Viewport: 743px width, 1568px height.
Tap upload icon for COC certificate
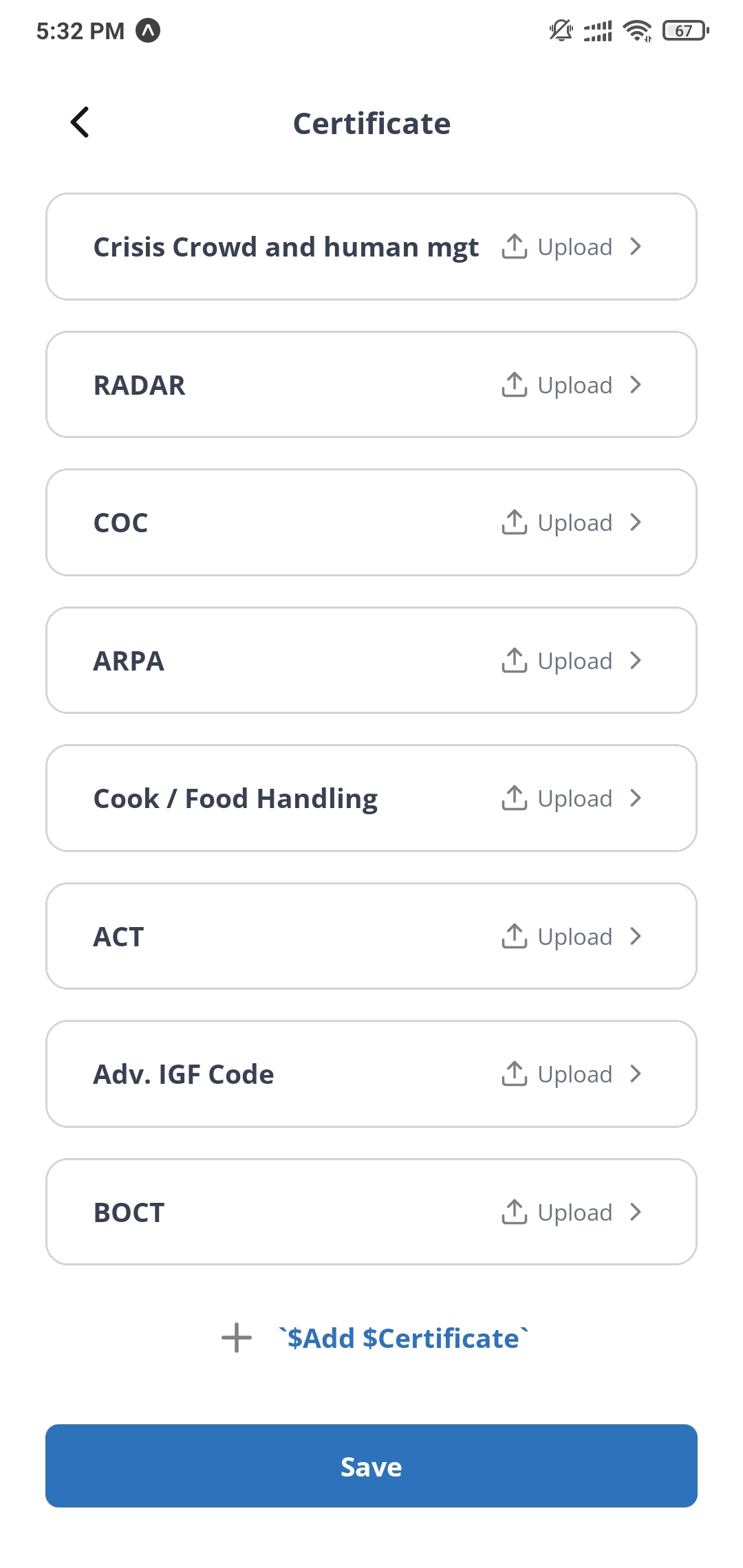515,522
